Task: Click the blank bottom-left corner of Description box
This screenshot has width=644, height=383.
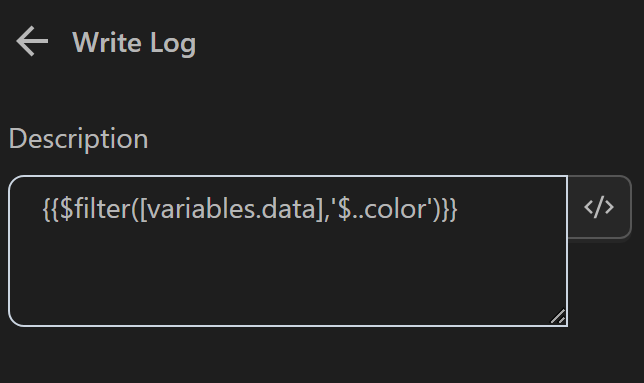Action: click(29, 308)
